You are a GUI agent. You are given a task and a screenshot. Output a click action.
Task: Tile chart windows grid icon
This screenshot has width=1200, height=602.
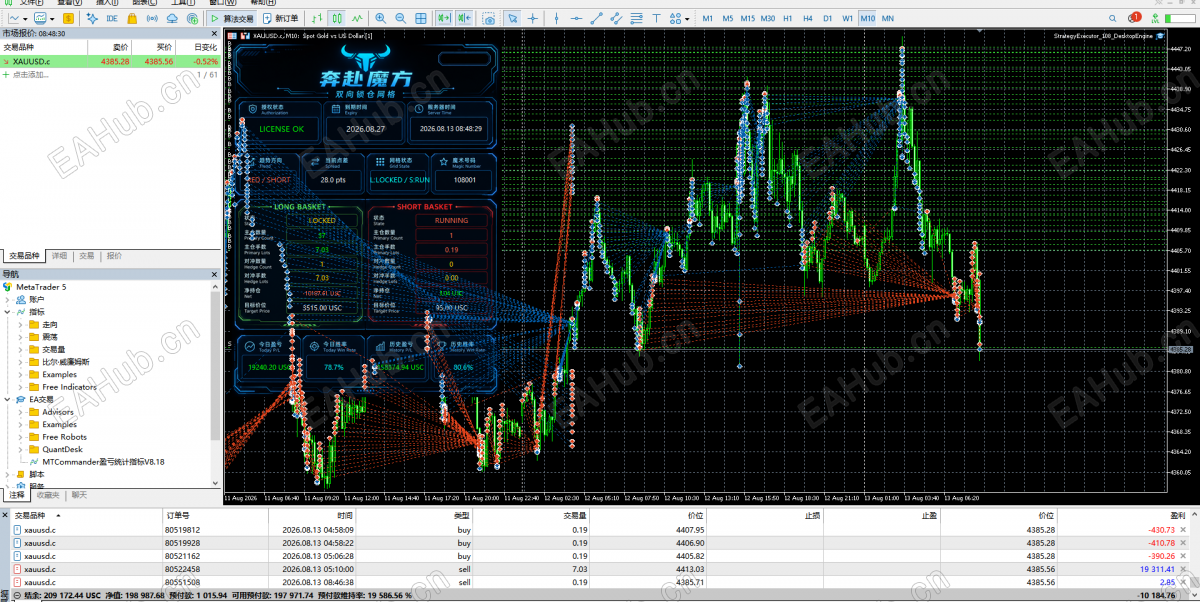[x=421, y=18]
